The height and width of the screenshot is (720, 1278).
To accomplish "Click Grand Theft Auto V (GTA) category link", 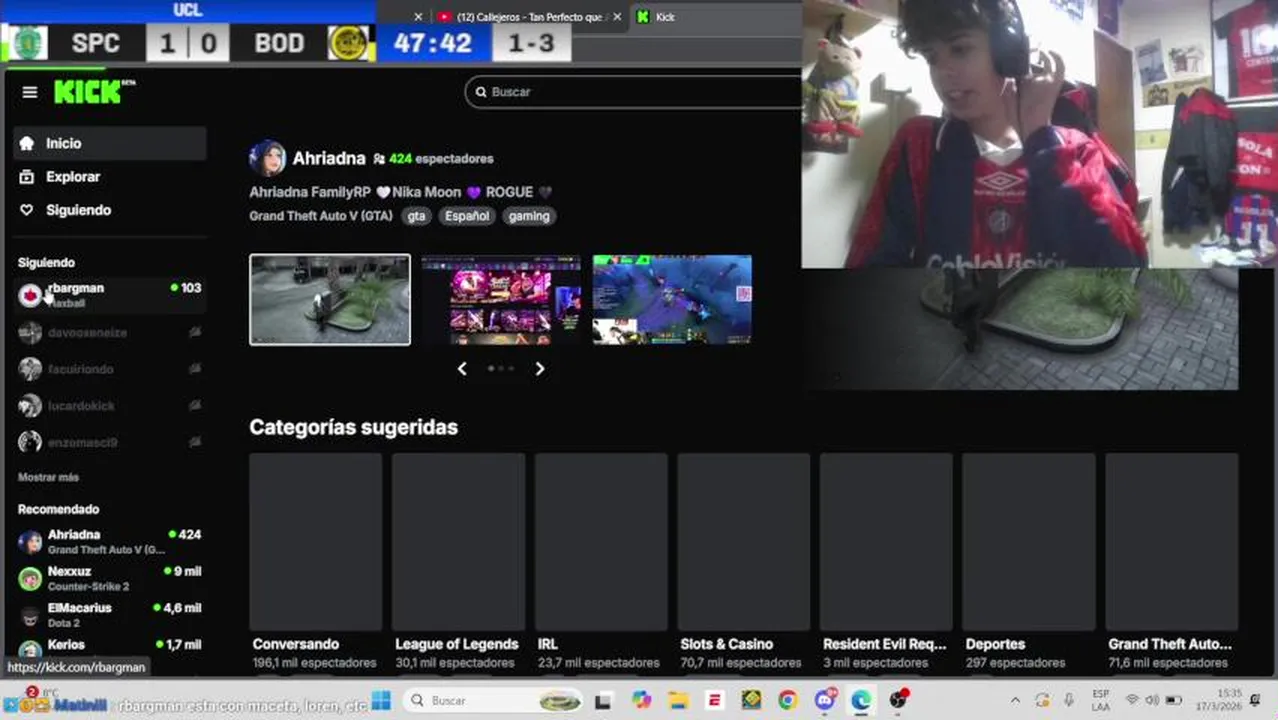I will click(321, 216).
